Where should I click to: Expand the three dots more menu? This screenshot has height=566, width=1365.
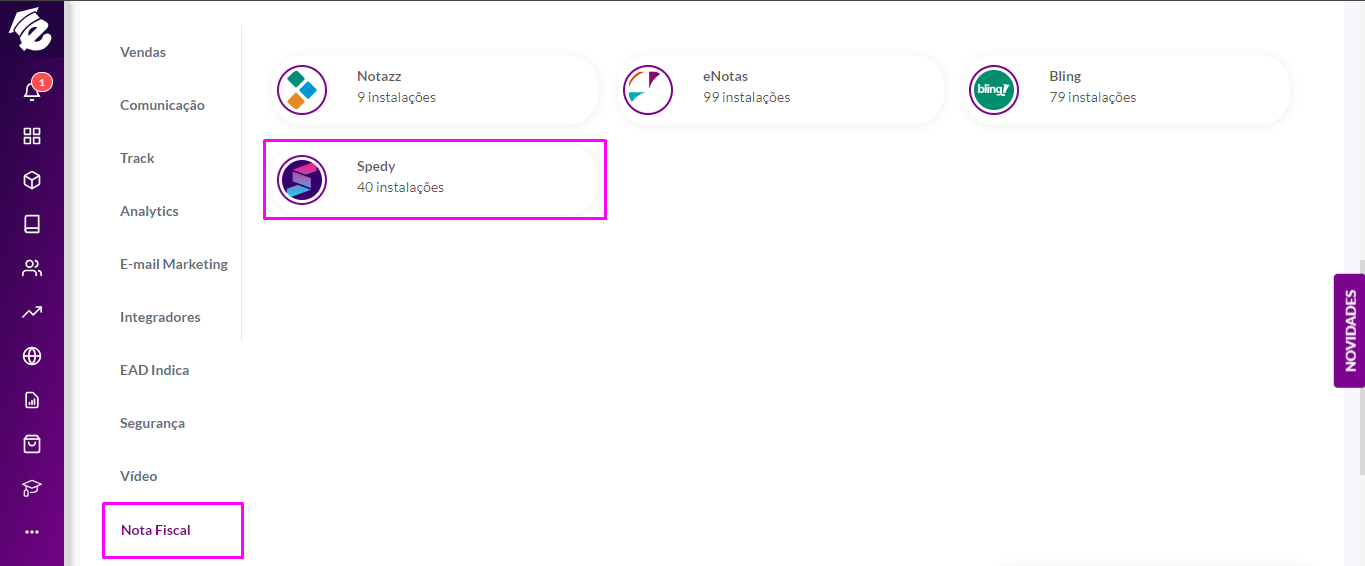[x=32, y=532]
